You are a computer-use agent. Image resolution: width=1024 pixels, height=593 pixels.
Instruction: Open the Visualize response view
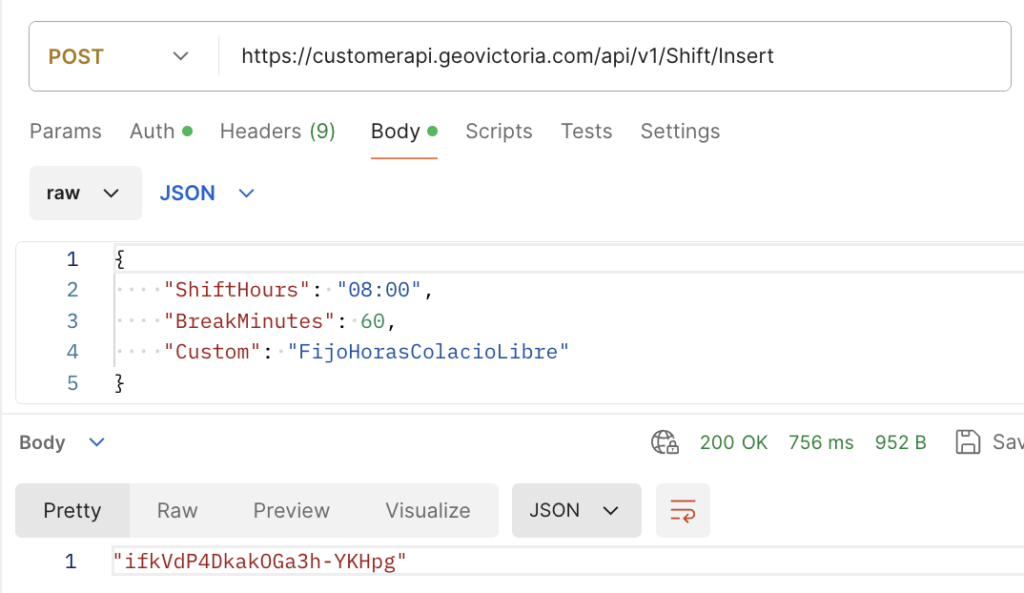tap(428, 510)
